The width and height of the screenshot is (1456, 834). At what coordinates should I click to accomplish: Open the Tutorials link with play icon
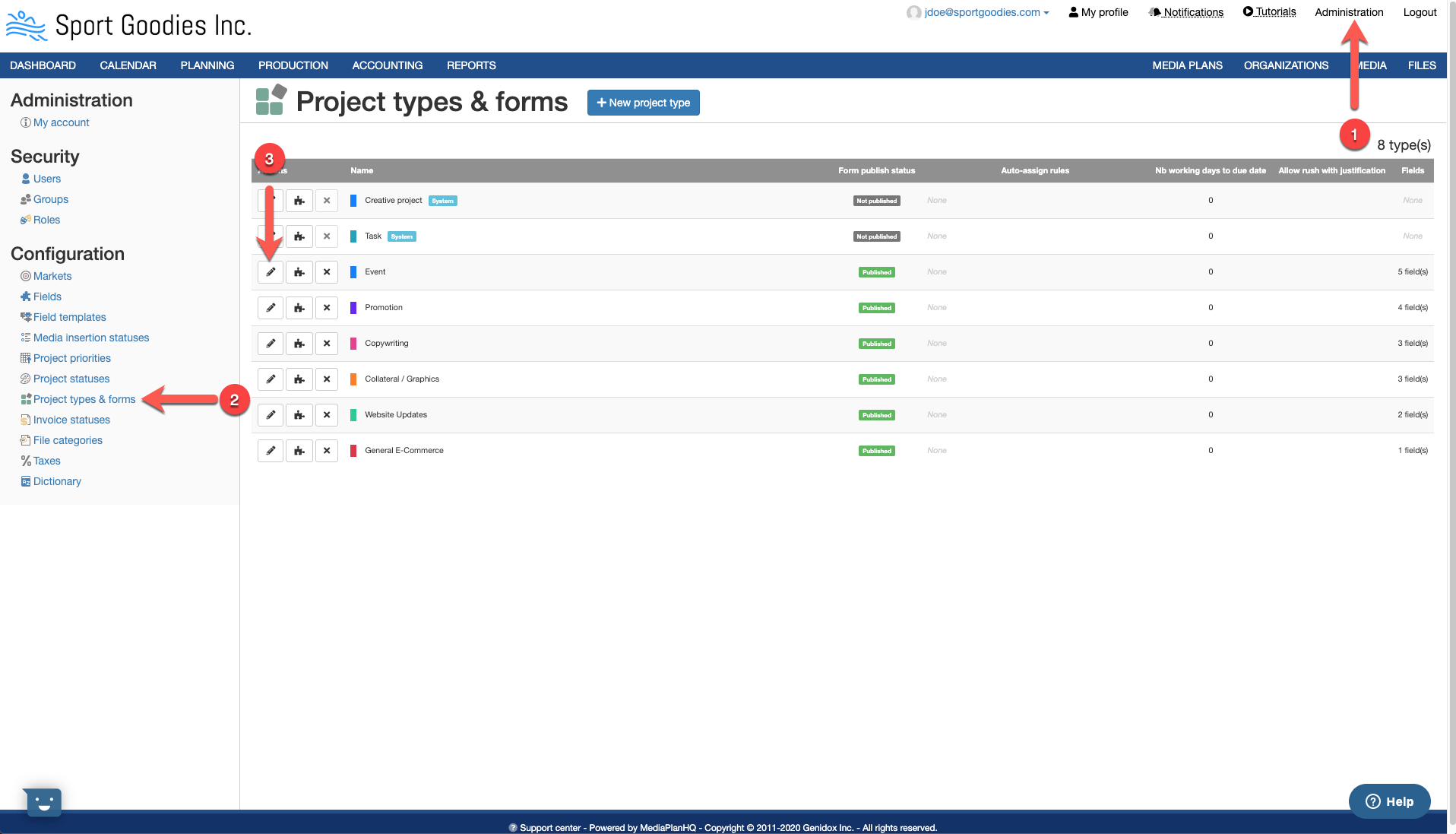[x=1269, y=11]
